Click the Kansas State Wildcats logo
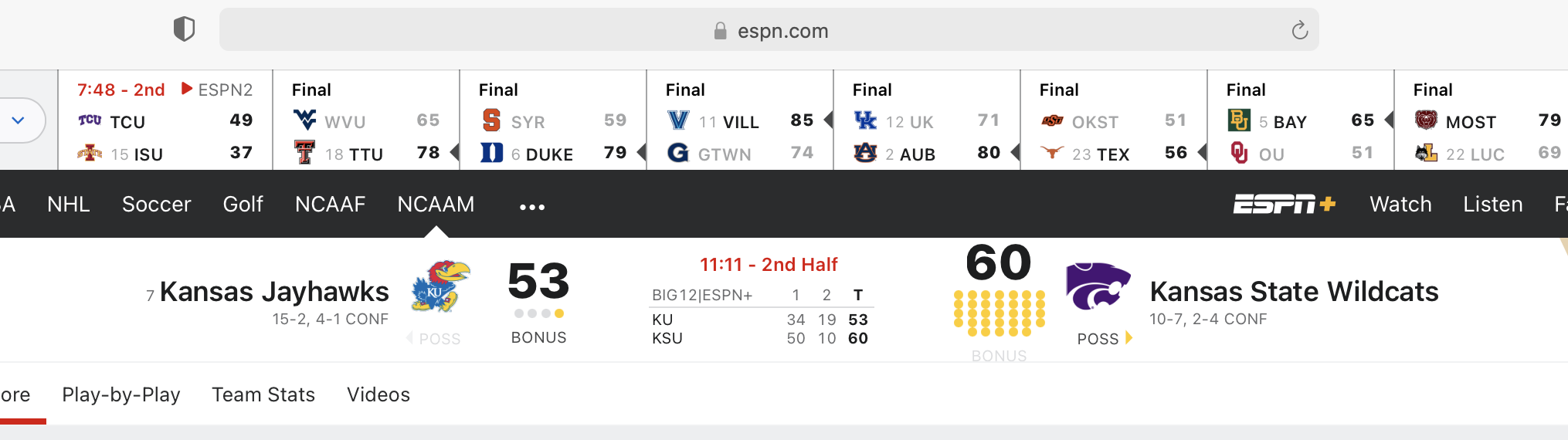 [1098, 286]
